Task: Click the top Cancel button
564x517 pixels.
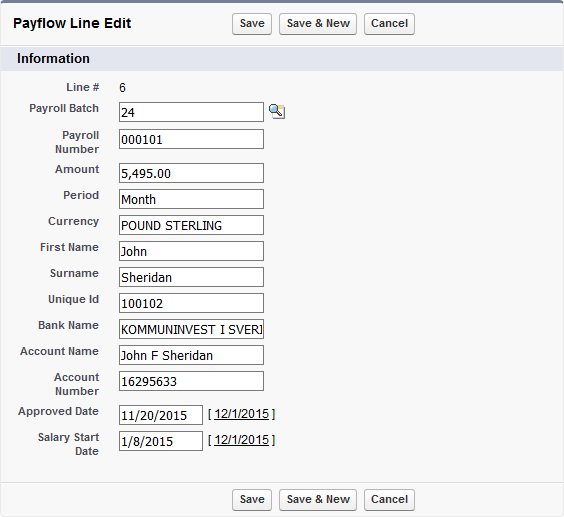Action: 389,24
